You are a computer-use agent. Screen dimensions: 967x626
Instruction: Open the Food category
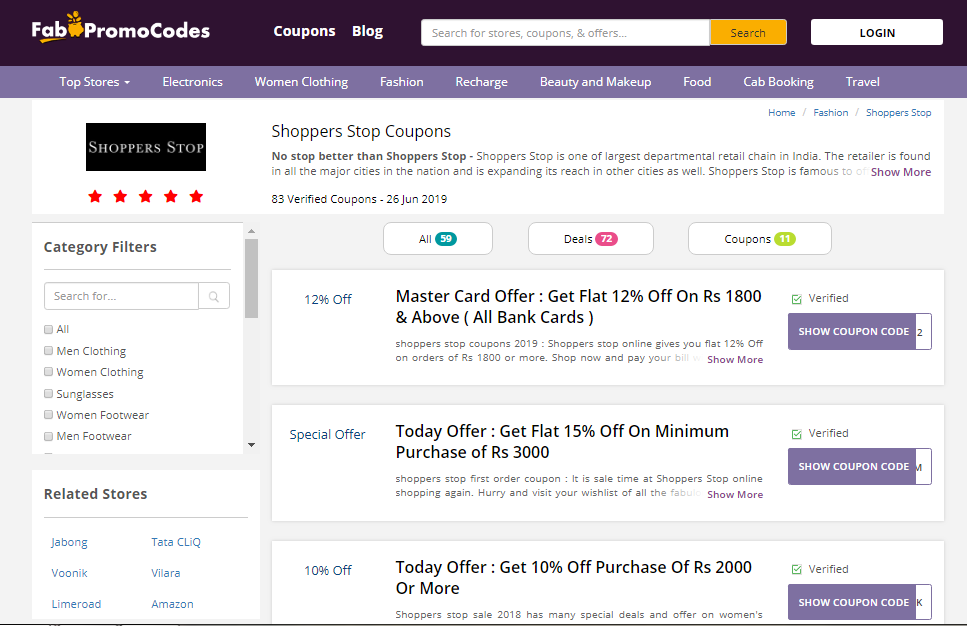[697, 81]
